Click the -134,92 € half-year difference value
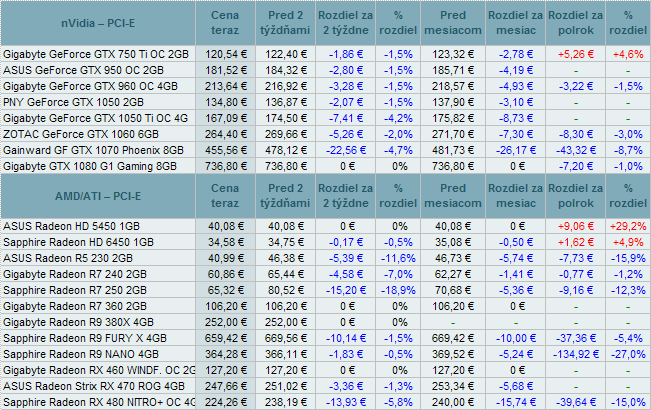Screen dimensions: 651x410 click(x=576, y=354)
